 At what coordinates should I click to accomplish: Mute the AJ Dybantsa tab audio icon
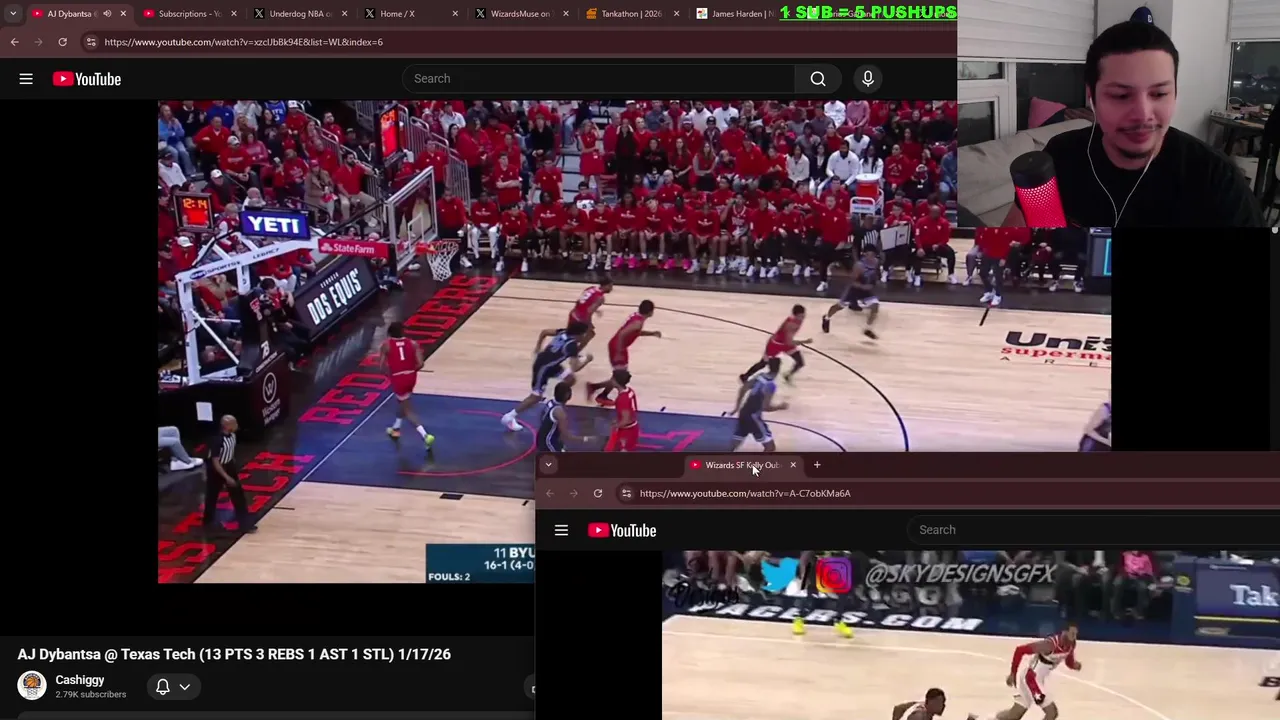click(107, 14)
